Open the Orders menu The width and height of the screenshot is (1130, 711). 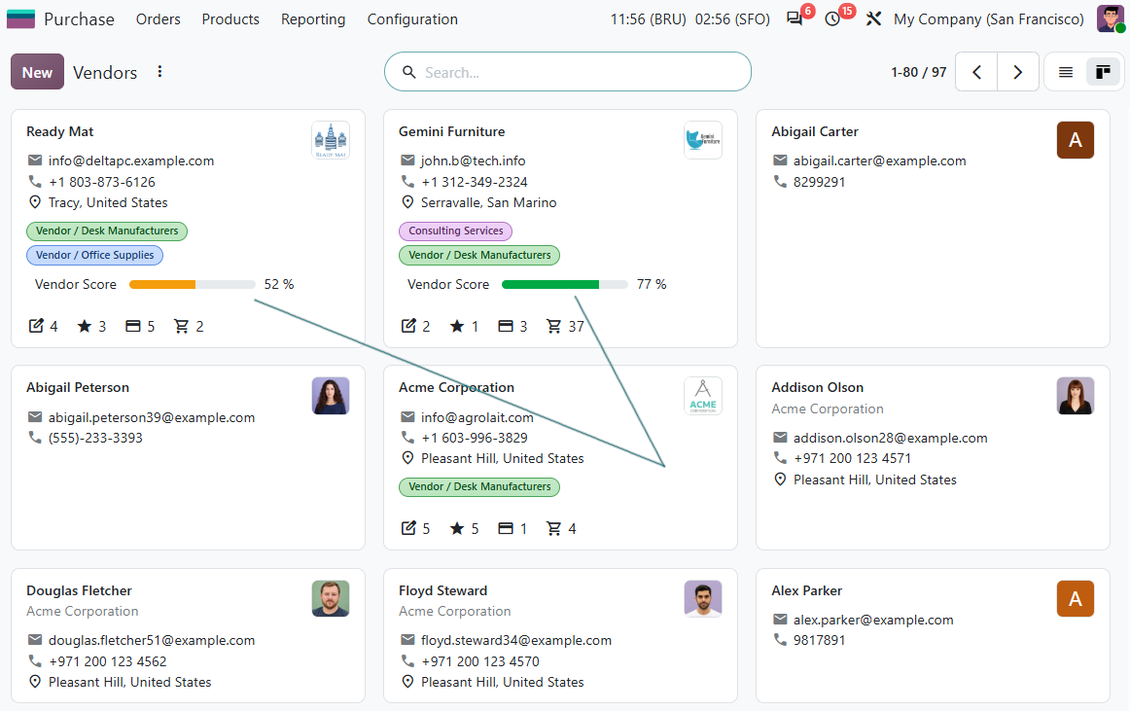(158, 19)
